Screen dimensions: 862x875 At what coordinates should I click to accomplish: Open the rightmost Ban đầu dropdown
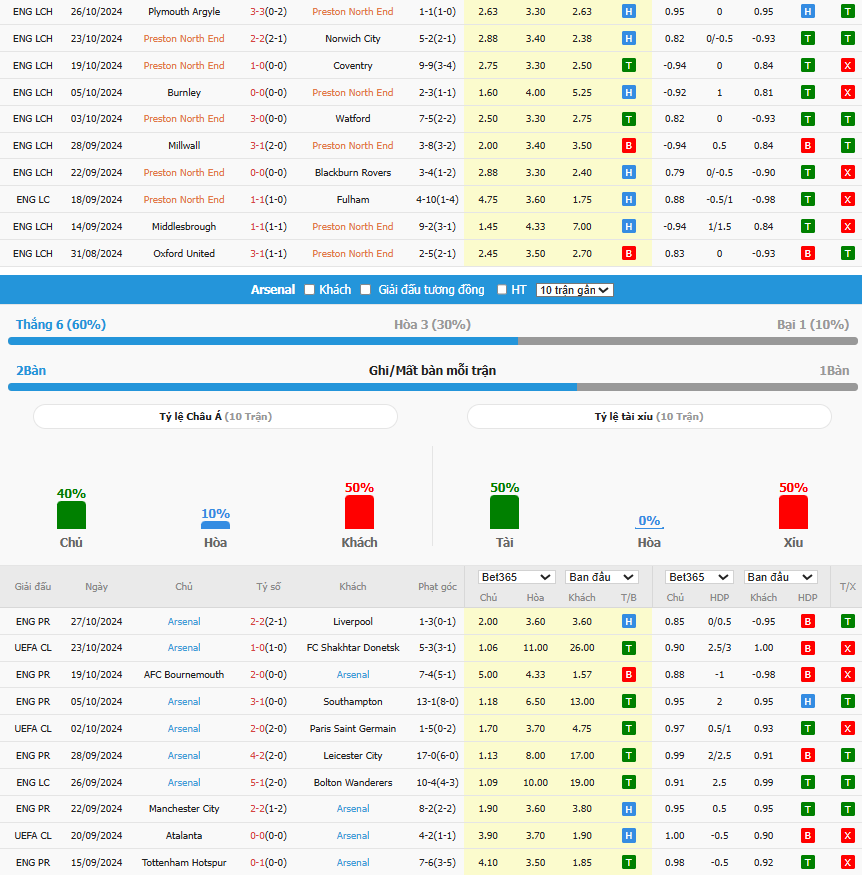[781, 577]
